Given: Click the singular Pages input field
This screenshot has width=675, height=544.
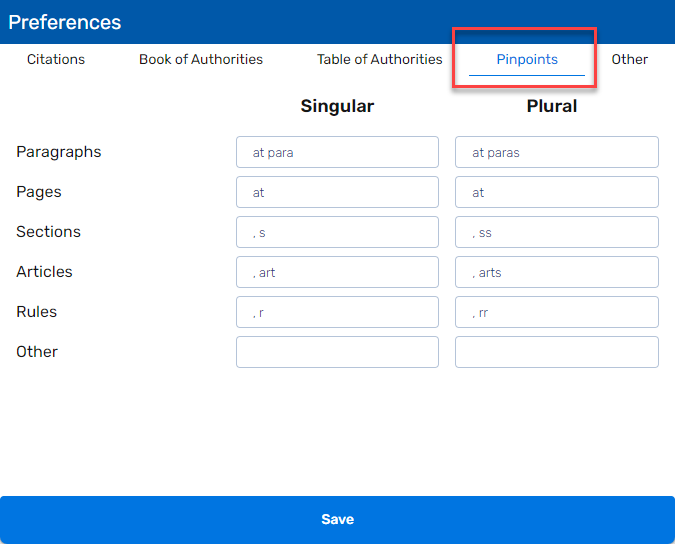Looking at the screenshot, I should tap(338, 192).
